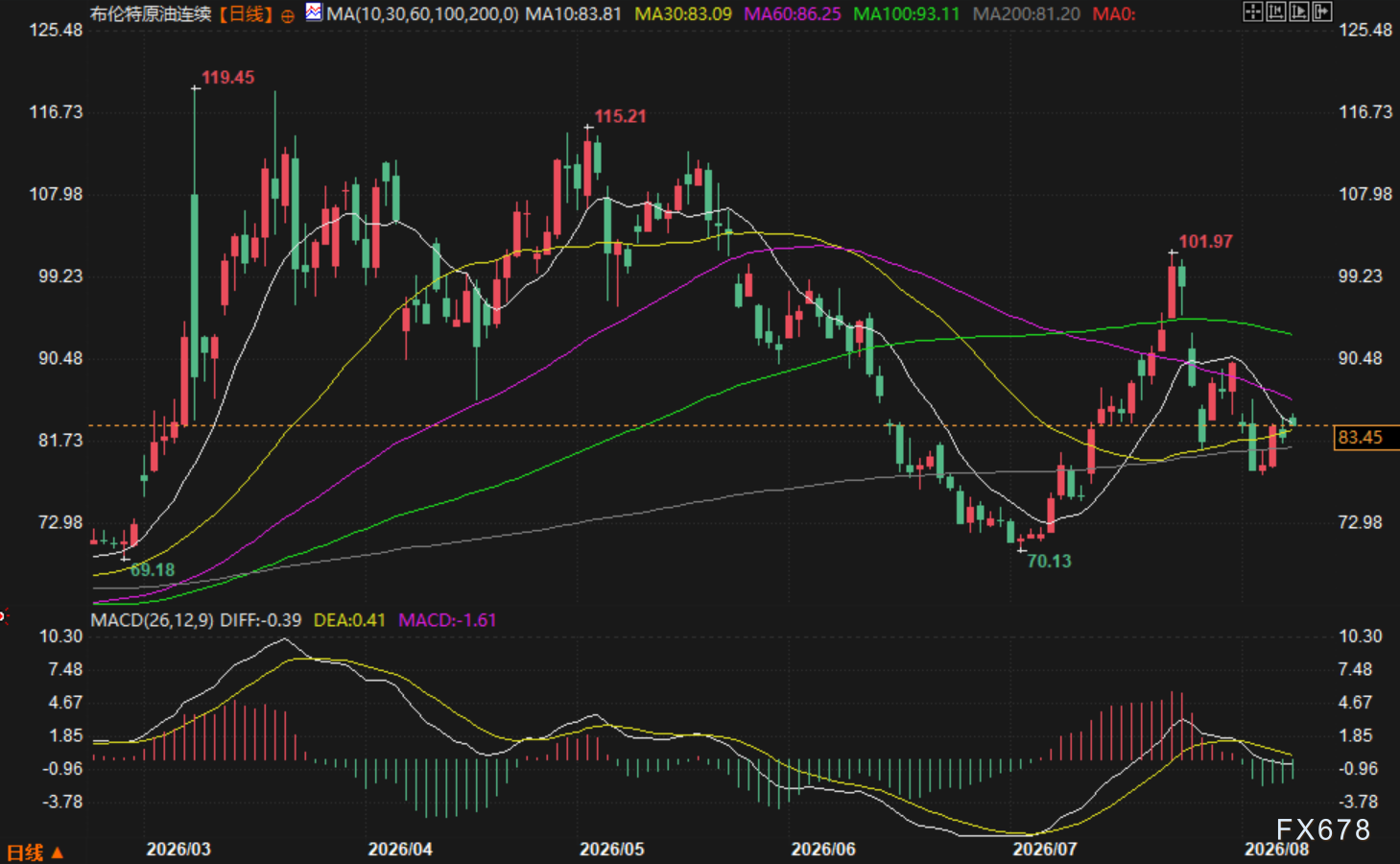Click the 90.48 label on right price axis
Viewport: 1400px width, 864px height.
(1361, 358)
